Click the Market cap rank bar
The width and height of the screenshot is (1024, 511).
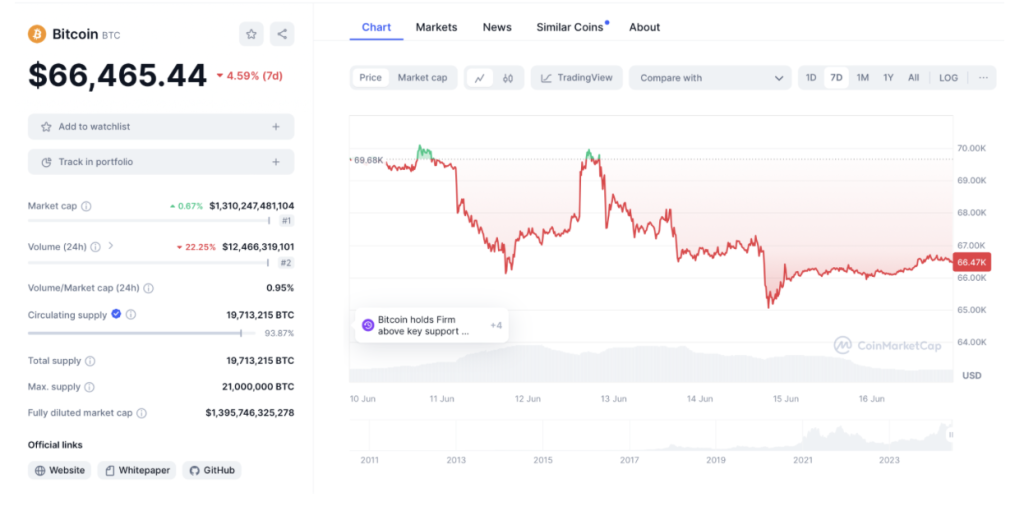click(149, 221)
